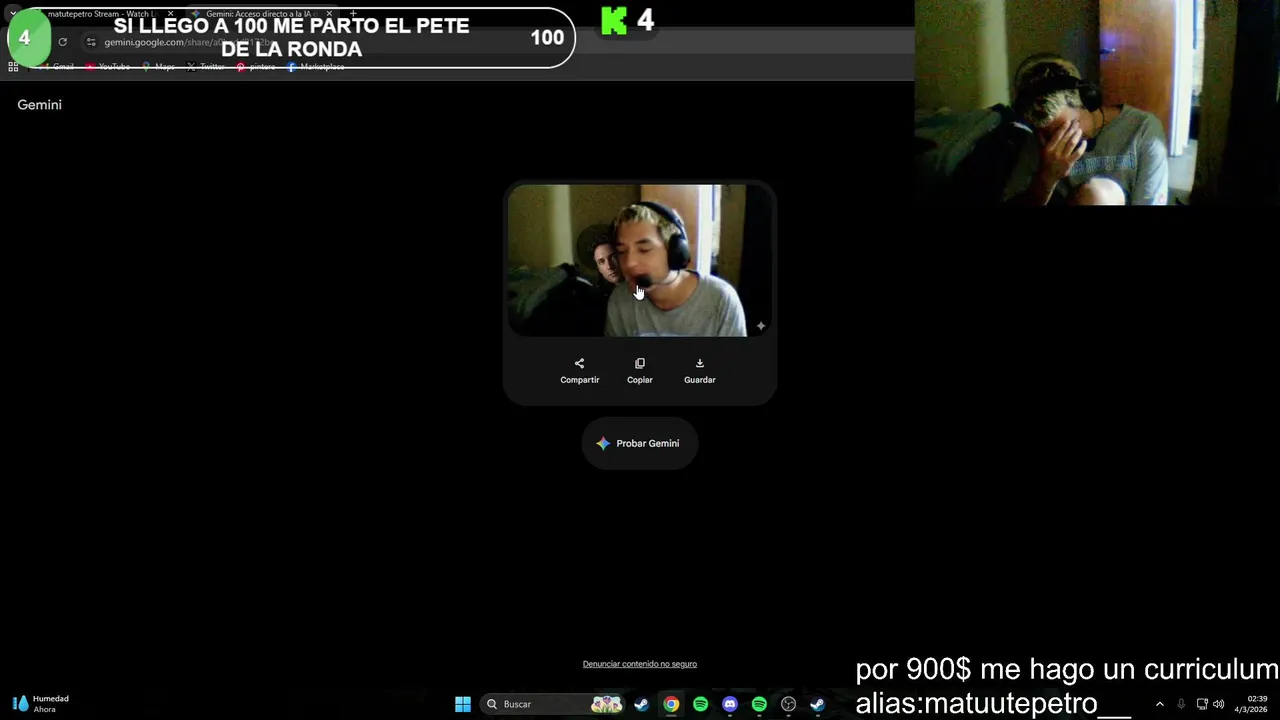
Task: Open the Gmail bookmark
Action: [x=57, y=67]
